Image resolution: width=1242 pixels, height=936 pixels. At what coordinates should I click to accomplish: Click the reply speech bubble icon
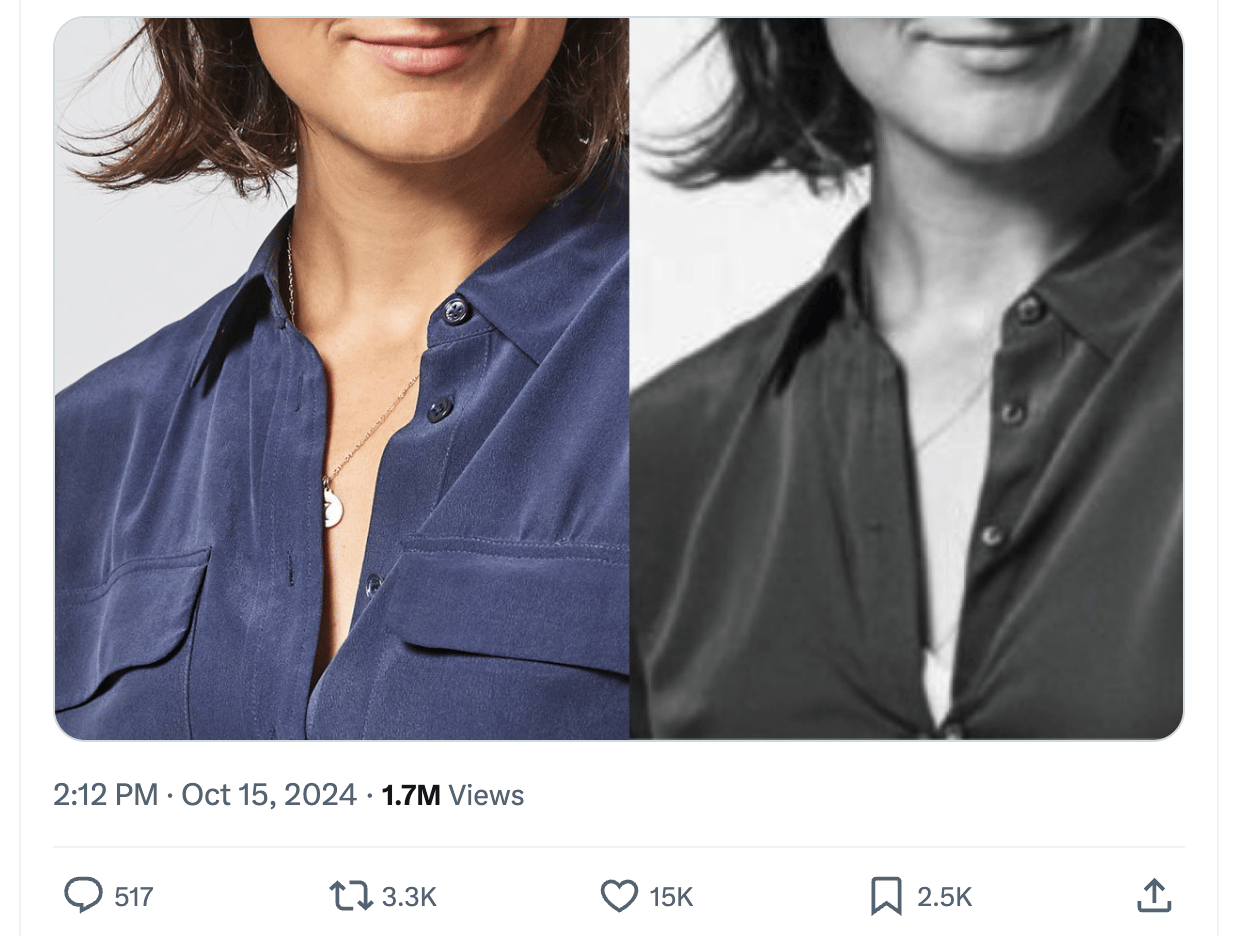[x=84, y=896]
